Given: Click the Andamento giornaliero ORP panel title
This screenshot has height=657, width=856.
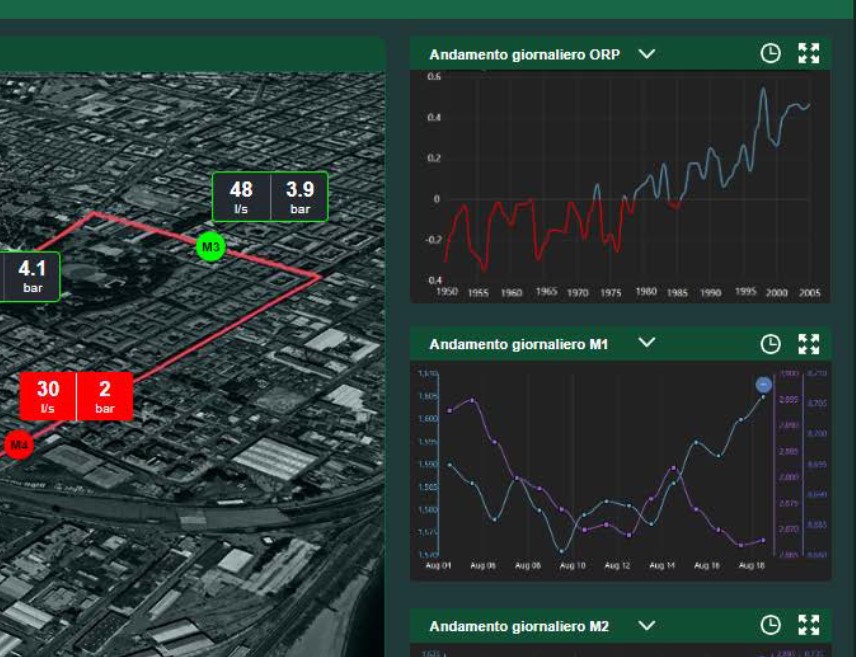Looking at the screenshot, I should coord(524,55).
